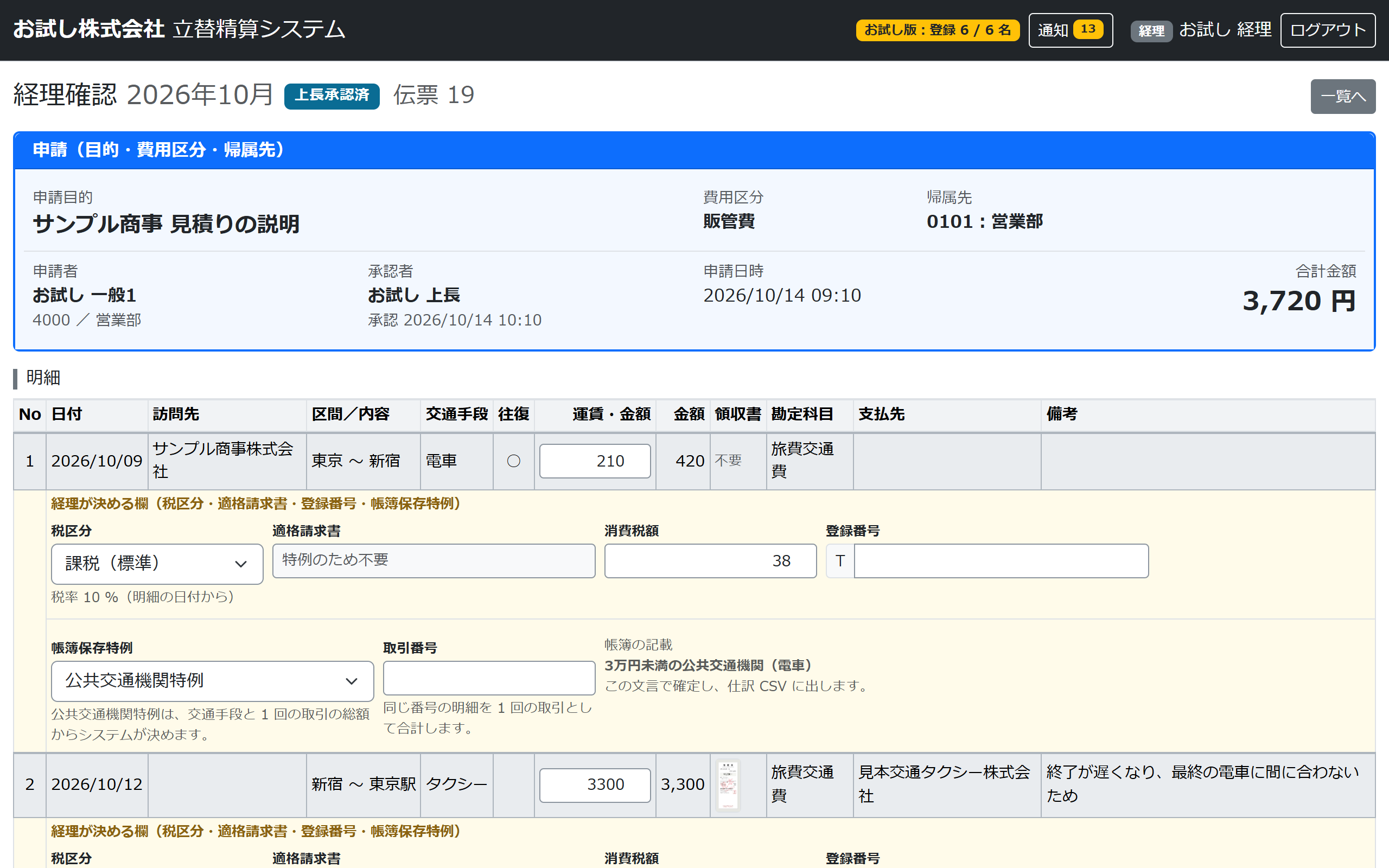The width and height of the screenshot is (1389, 868).
Task: Click the 消費税額 field showing 38
Action: (710, 560)
